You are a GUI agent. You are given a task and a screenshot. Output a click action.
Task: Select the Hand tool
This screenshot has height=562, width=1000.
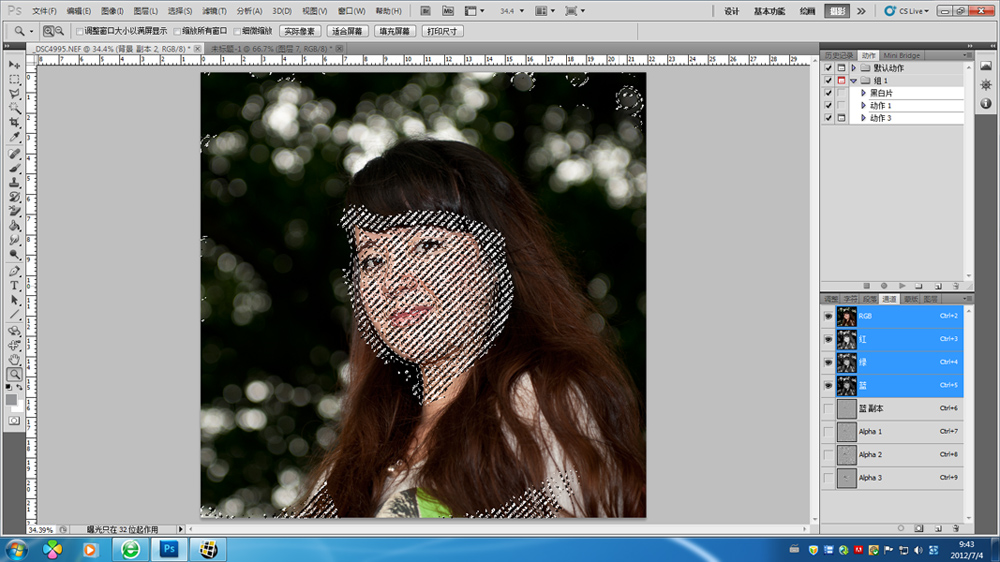click(x=14, y=359)
